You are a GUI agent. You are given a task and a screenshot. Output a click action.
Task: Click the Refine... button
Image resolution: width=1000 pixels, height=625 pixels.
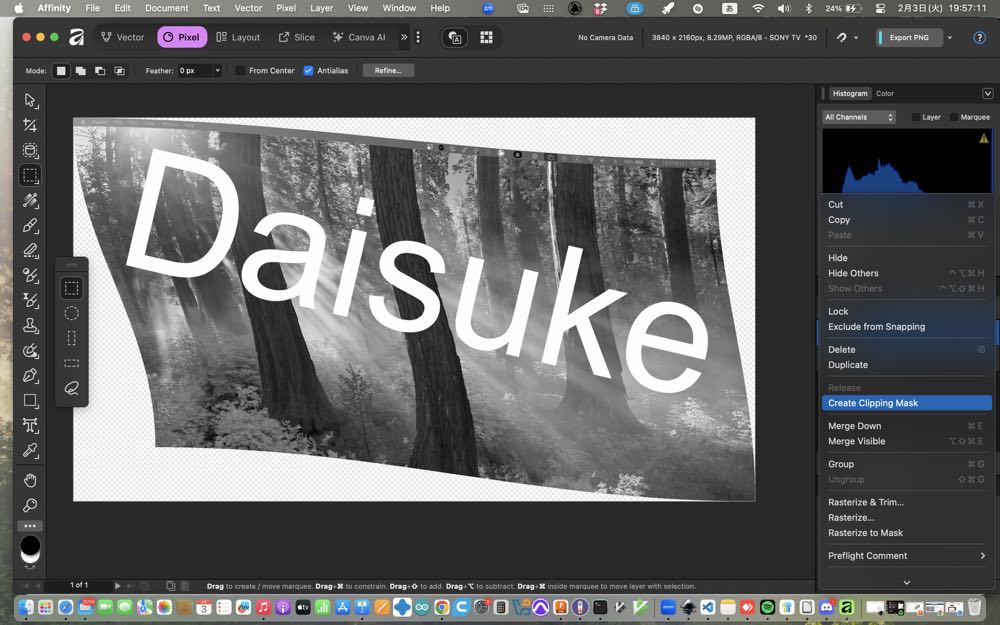(x=388, y=71)
